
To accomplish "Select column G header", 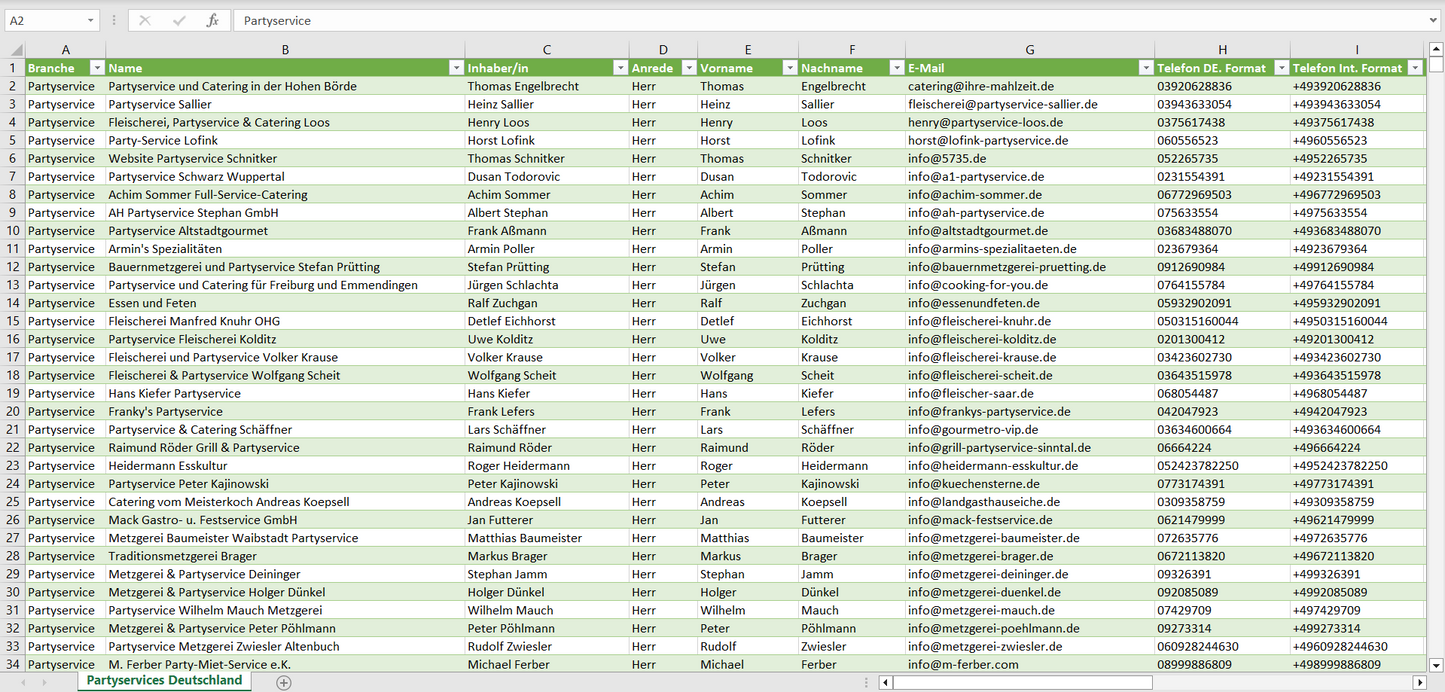I will pyautogui.click(x=1029, y=50).
